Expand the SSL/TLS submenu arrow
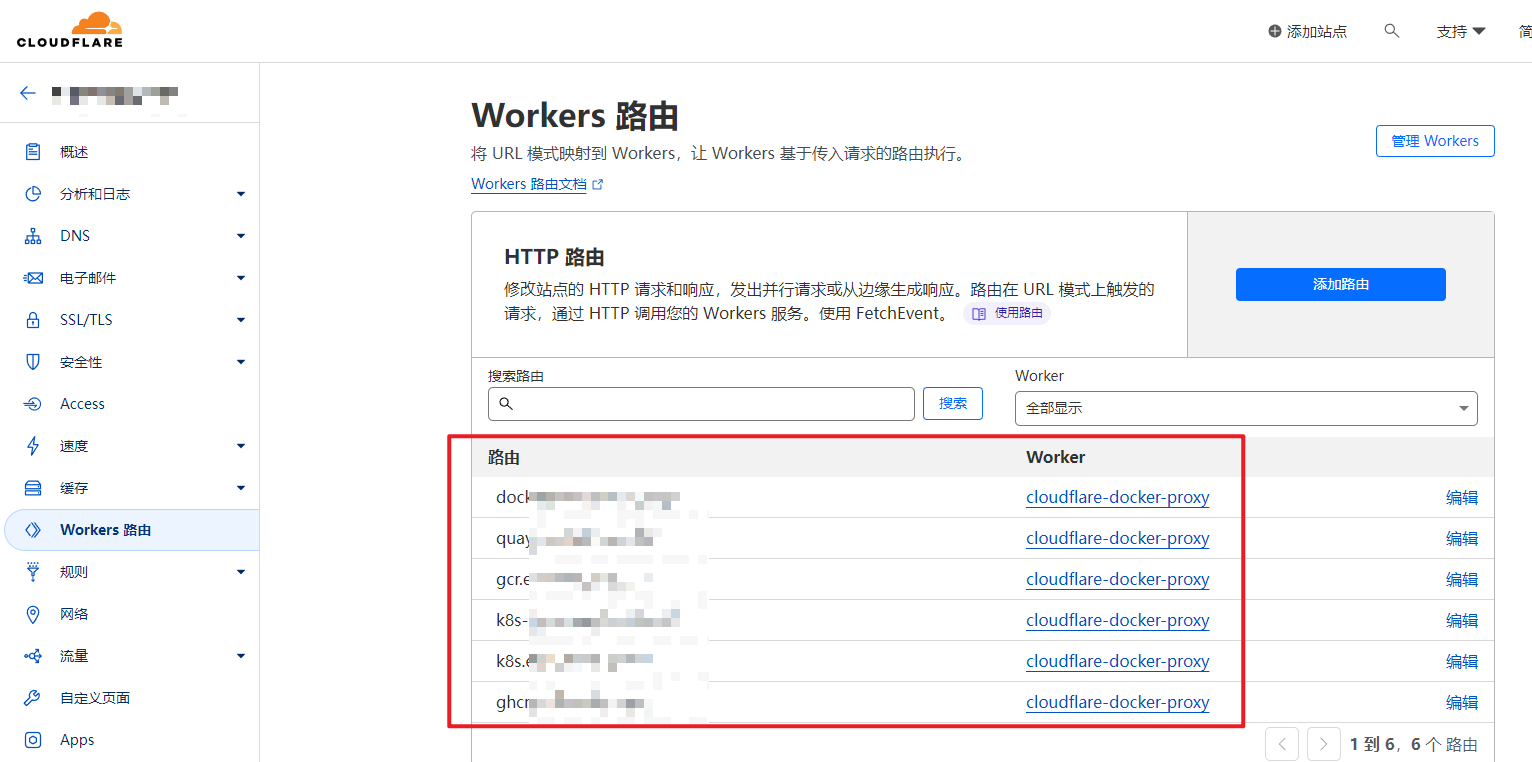This screenshot has width=1532, height=762. click(241, 320)
